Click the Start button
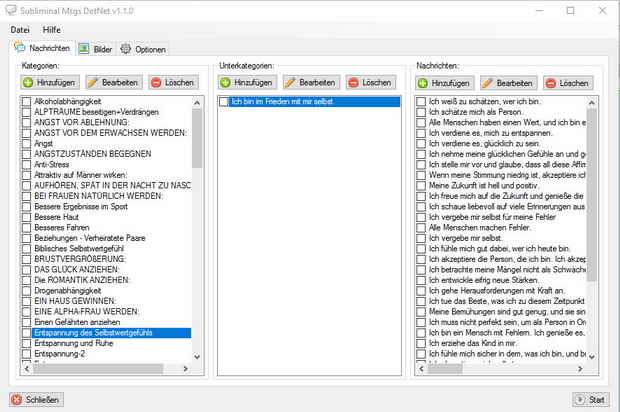The image size is (620, 412). click(591, 400)
